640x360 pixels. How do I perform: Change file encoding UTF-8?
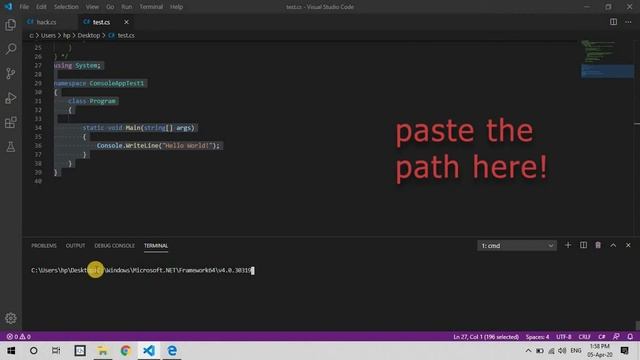coord(564,337)
